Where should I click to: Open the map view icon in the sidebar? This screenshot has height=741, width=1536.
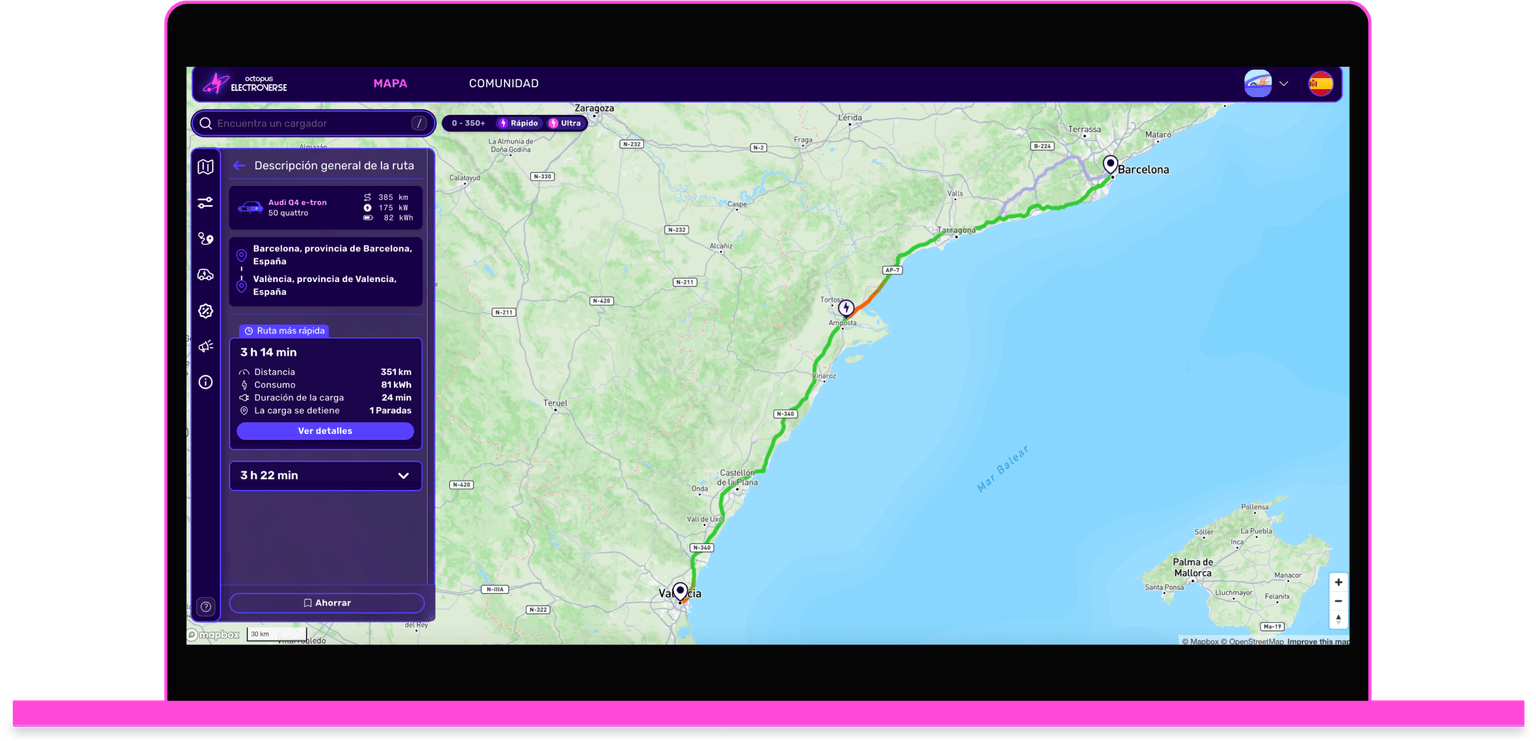pos(205,167)
